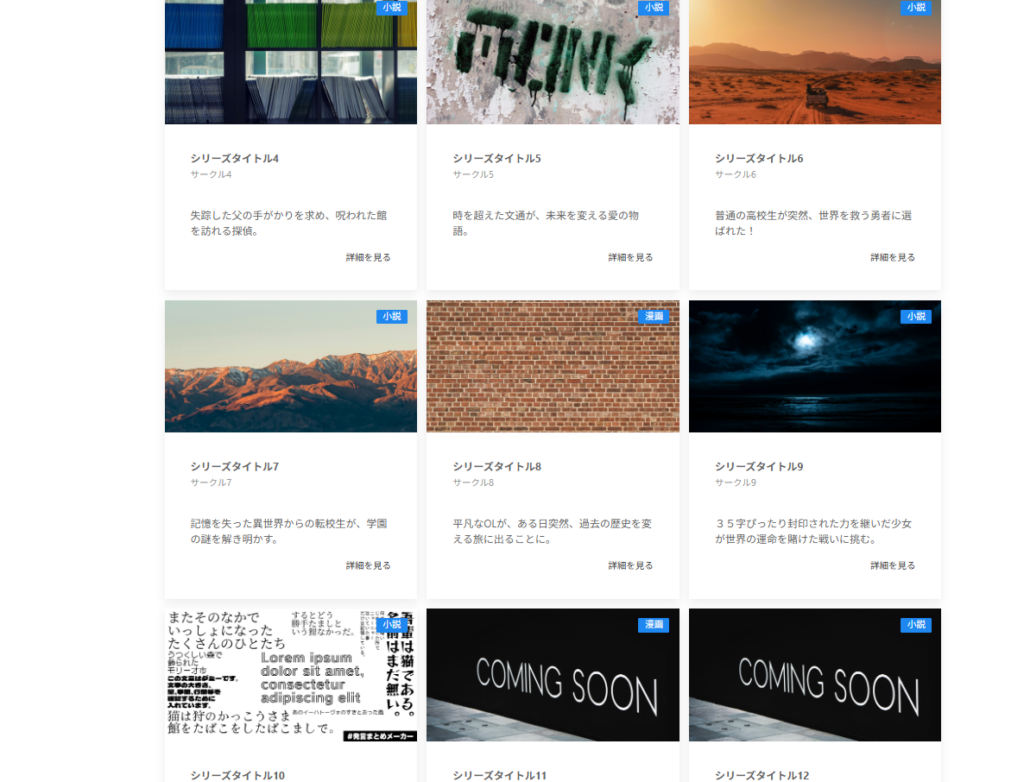Click 詳細を見る on the シリーズタイトル8 card
Image resolution: width=1024 pixels, height=782 pixels.
630,565
